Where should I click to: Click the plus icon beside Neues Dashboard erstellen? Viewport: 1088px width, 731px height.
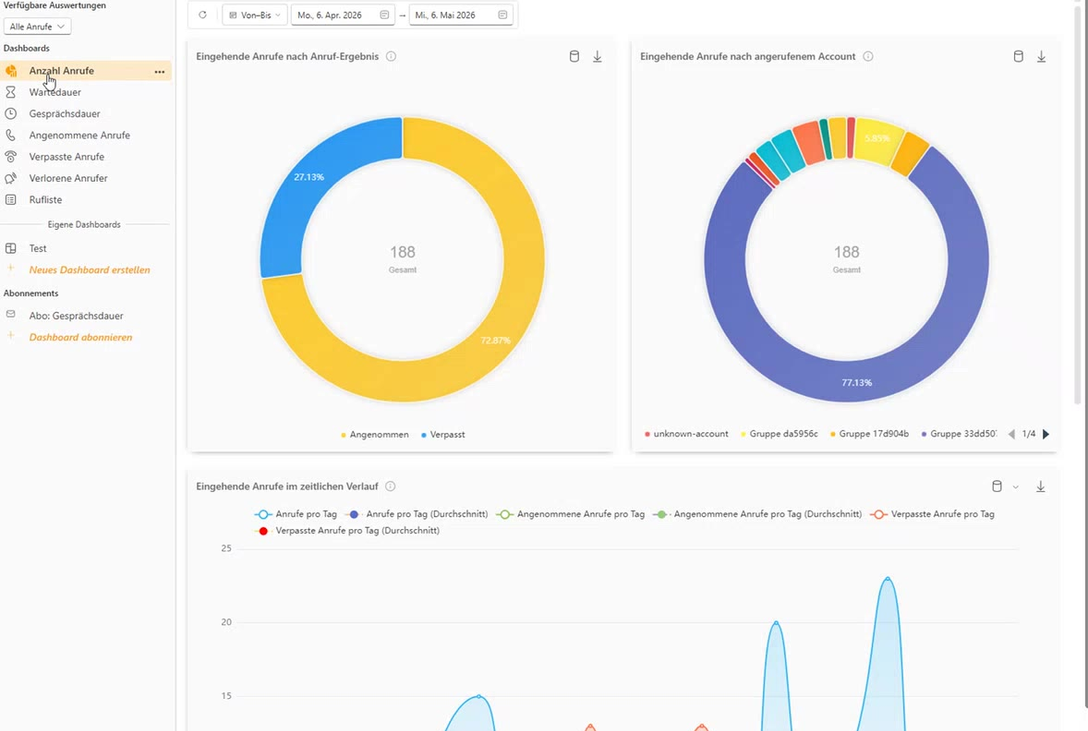10,268
